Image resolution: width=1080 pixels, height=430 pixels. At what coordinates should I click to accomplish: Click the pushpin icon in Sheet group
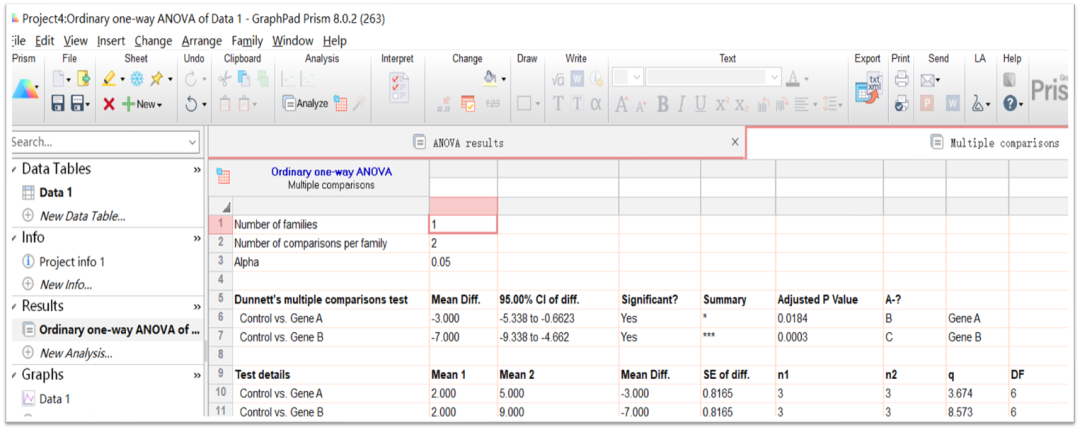[157, 80]
